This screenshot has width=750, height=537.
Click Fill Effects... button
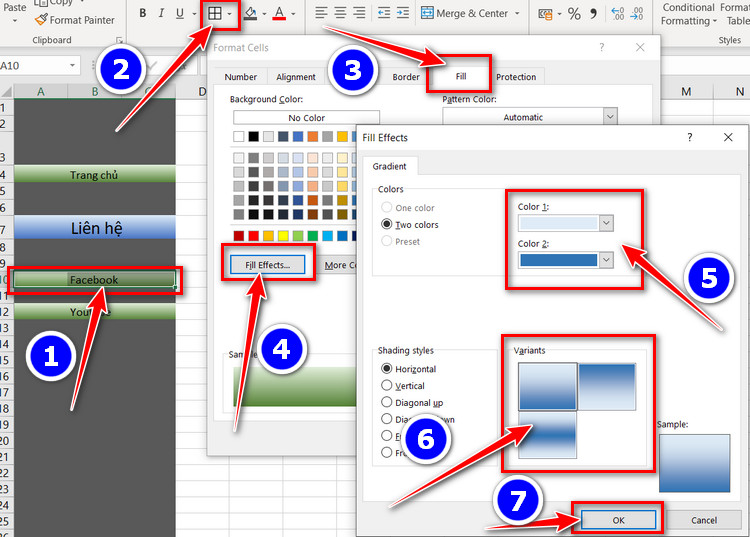coord(267,264)
